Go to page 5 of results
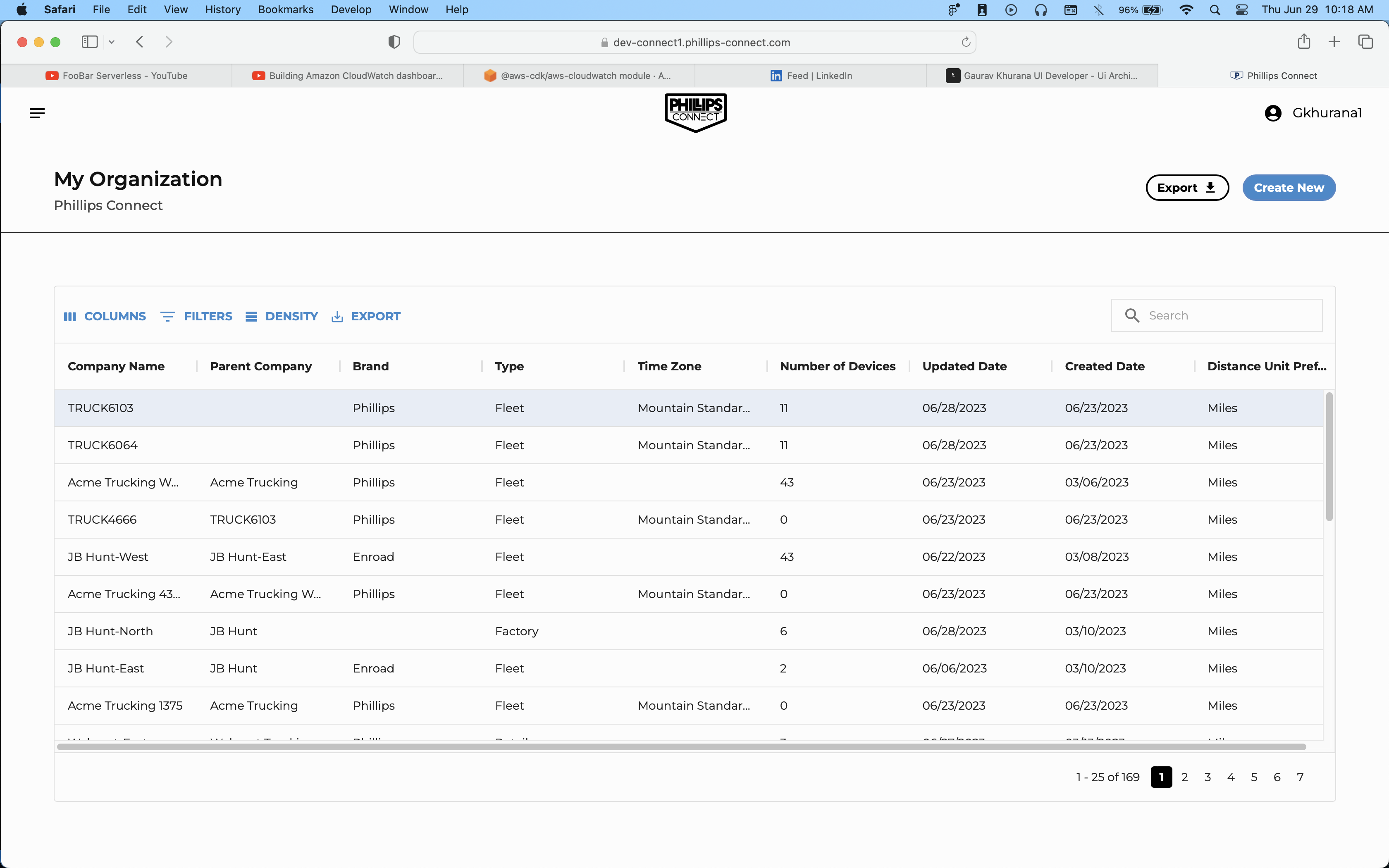 tap(1254, 777)
